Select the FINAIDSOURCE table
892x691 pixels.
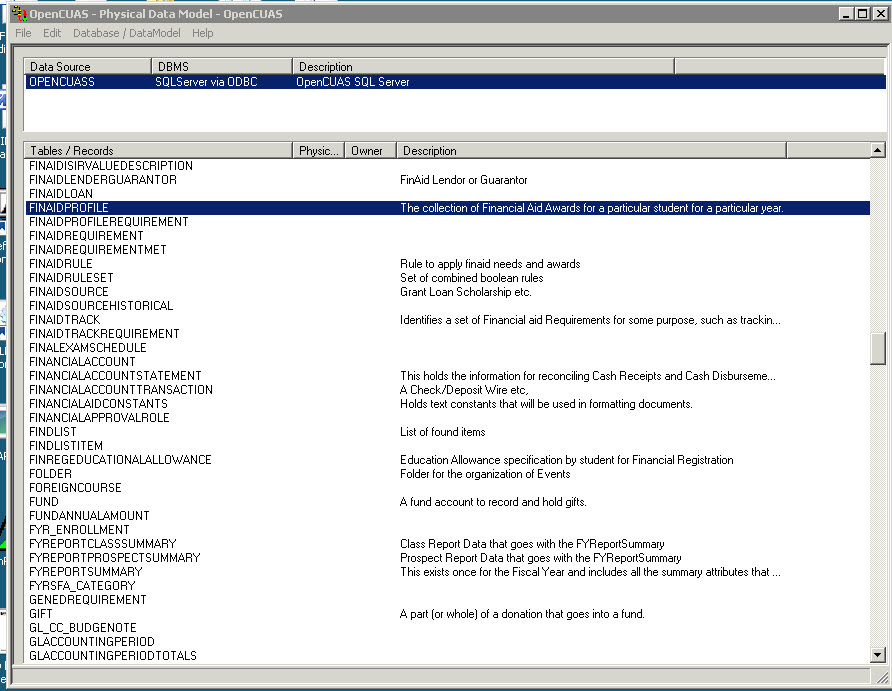(69, 292)
